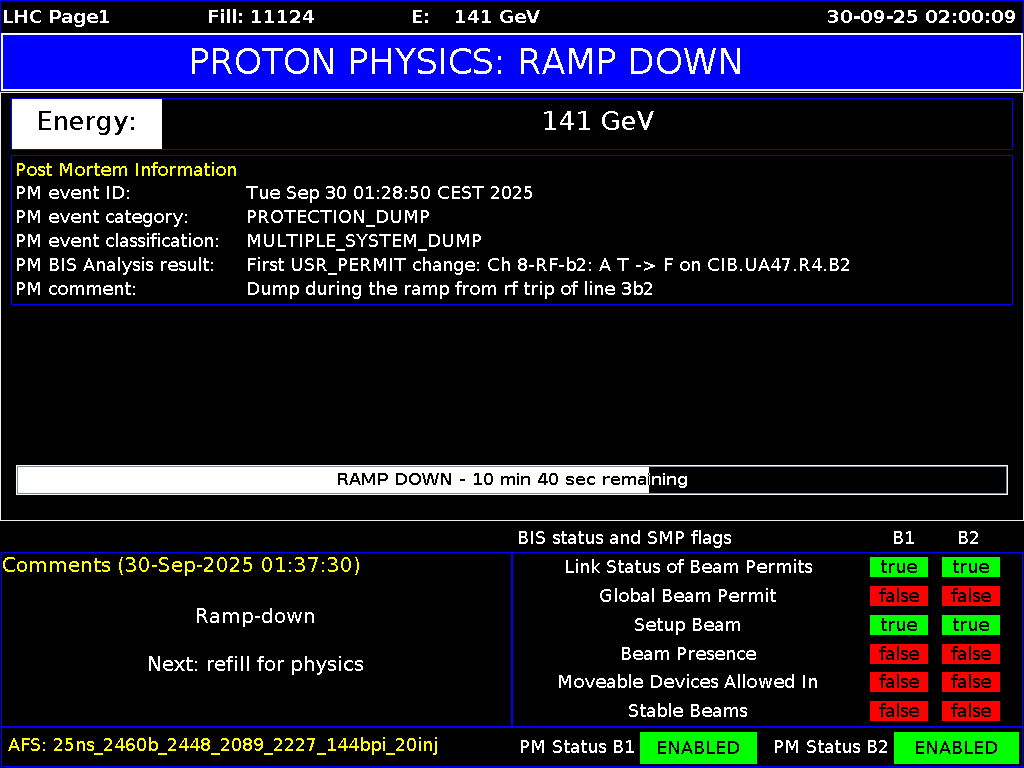Click the B1 Beam Presence false indicator
The width and height of the screenshot is (1024, 768).
[898, 653]
